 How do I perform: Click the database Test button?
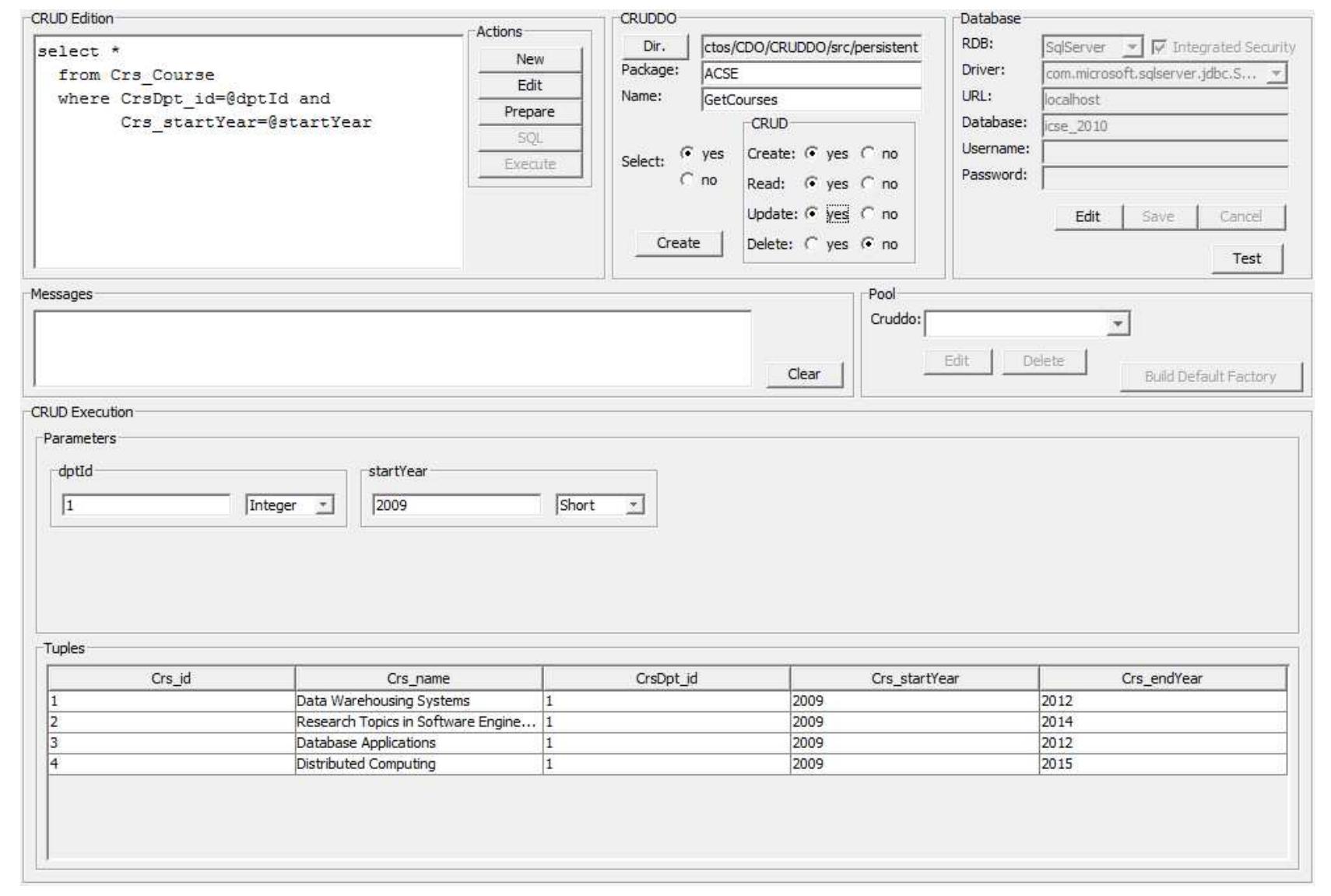[1247, 258]
